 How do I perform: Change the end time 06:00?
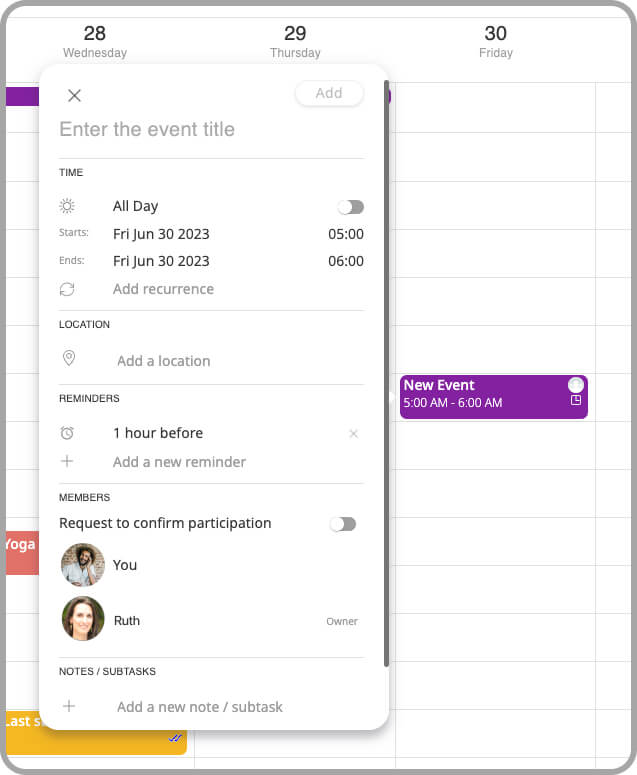(x=345, y=261)
